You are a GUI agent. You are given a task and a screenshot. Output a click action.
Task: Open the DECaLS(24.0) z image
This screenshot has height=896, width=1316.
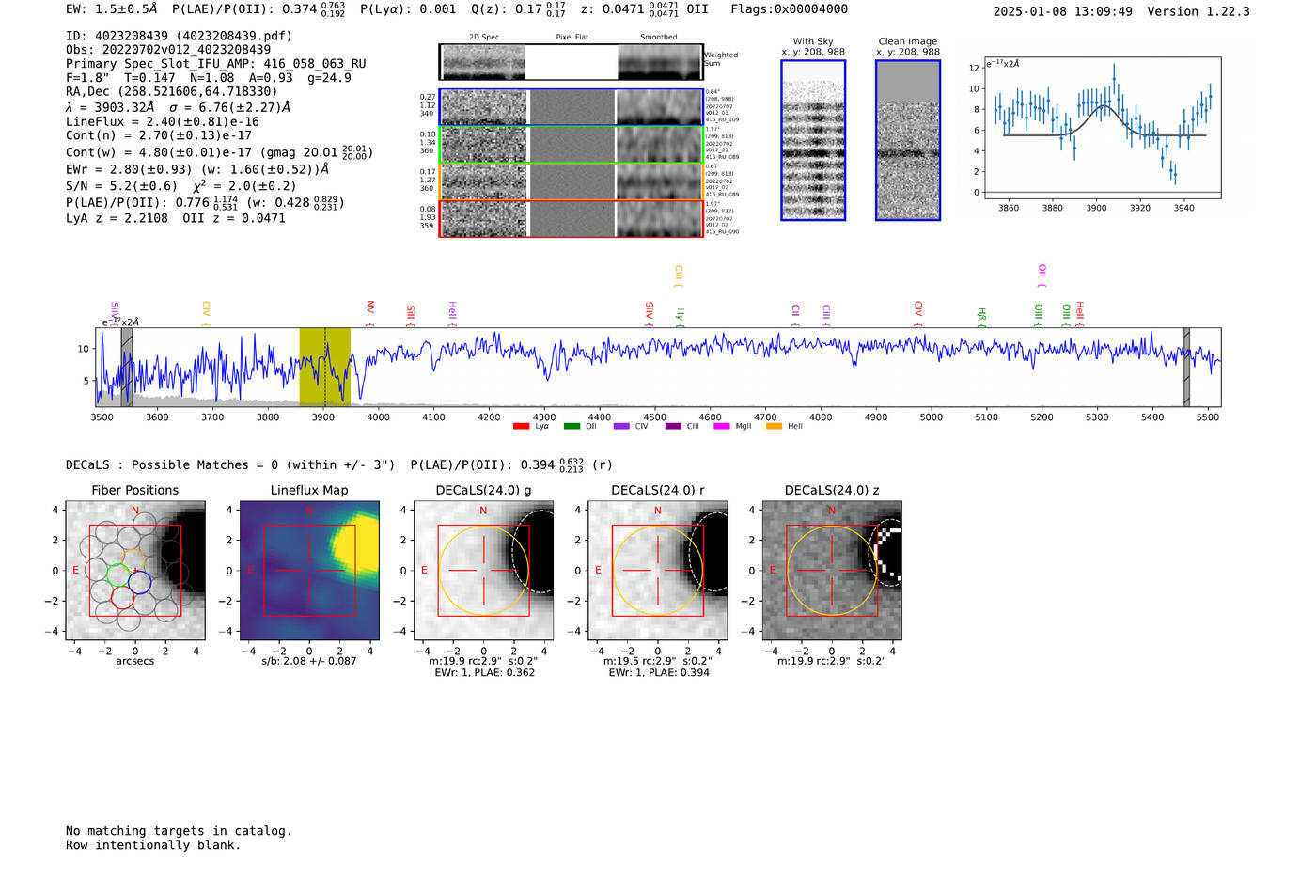831,570
